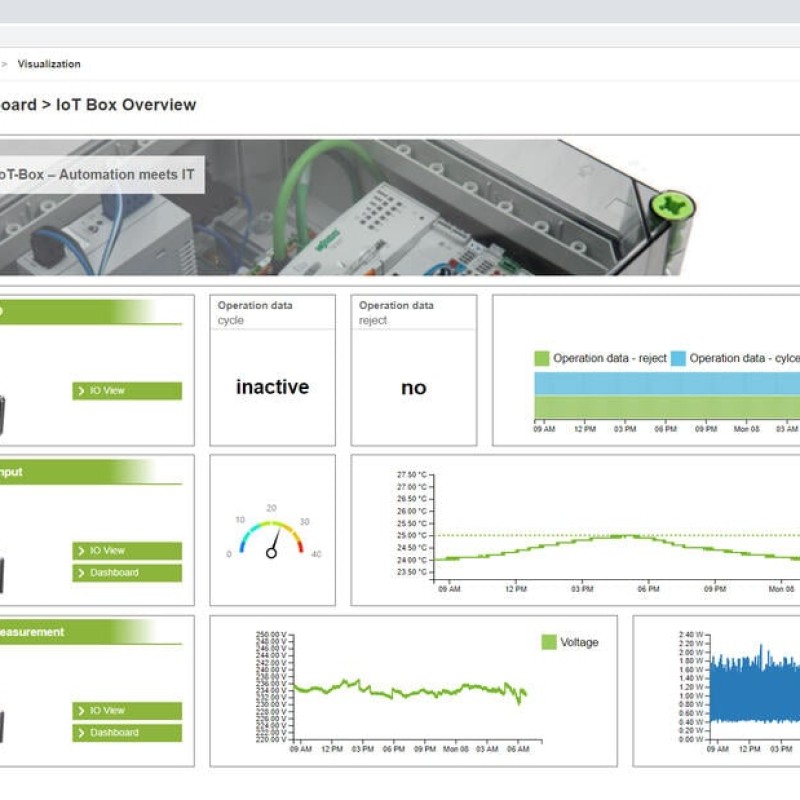
Task: Toggle the green Operation data - reject legend swatch
Action: tap(542, 358)
